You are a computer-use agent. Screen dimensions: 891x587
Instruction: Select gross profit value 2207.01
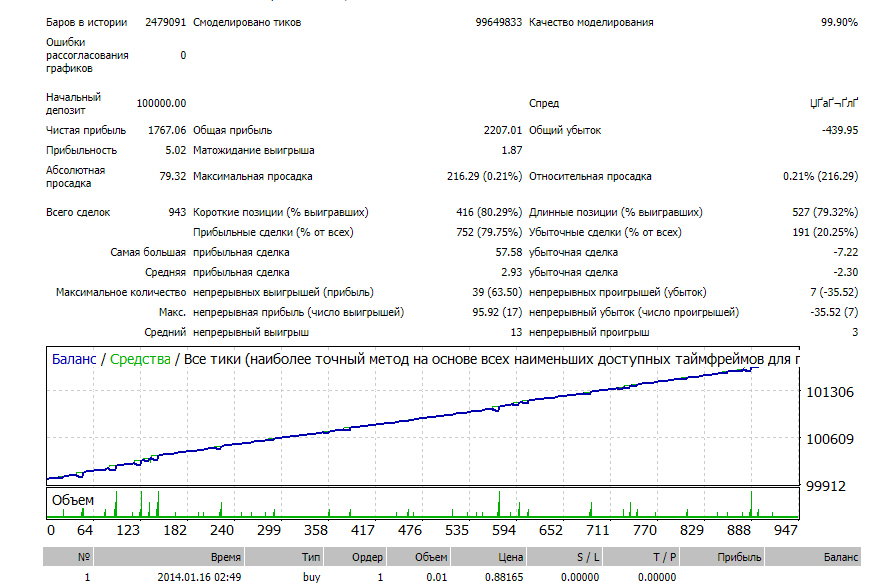502,130
